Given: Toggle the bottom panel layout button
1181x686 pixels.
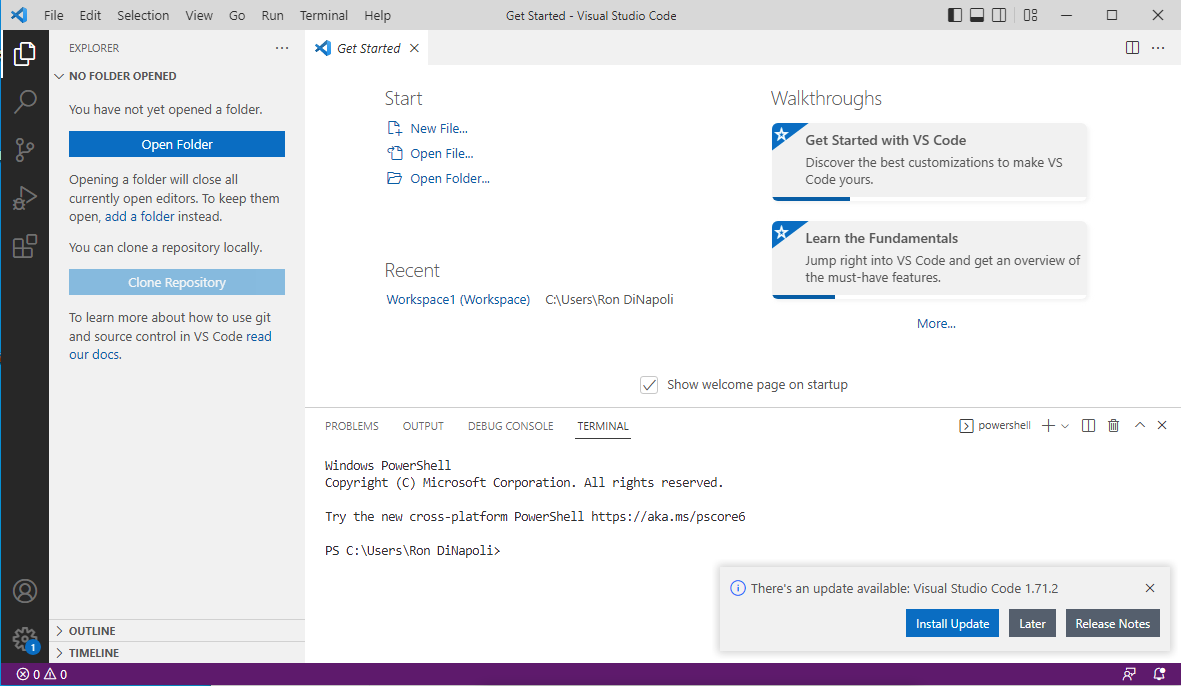Looking at the screenshot, I should pos(977,15).
